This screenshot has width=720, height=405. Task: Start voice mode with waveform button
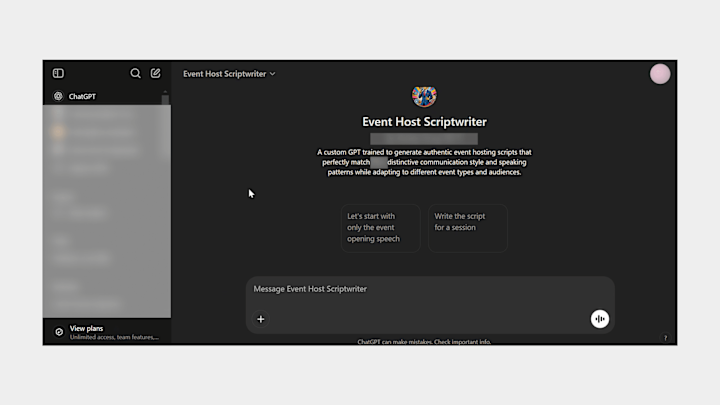click(600, 319)
